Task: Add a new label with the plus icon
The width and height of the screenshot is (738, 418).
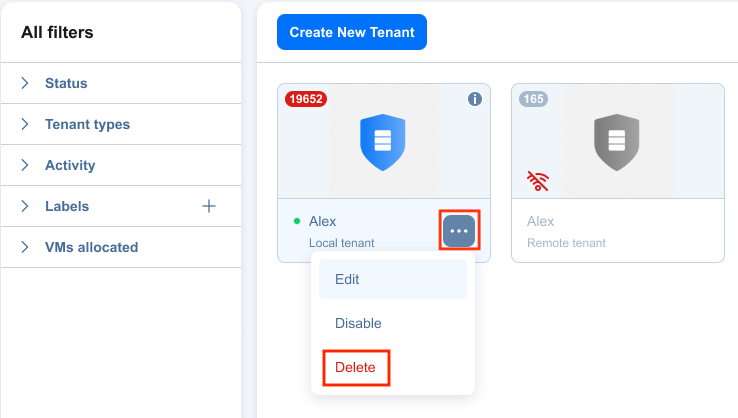Action: [x=209, y=206]
